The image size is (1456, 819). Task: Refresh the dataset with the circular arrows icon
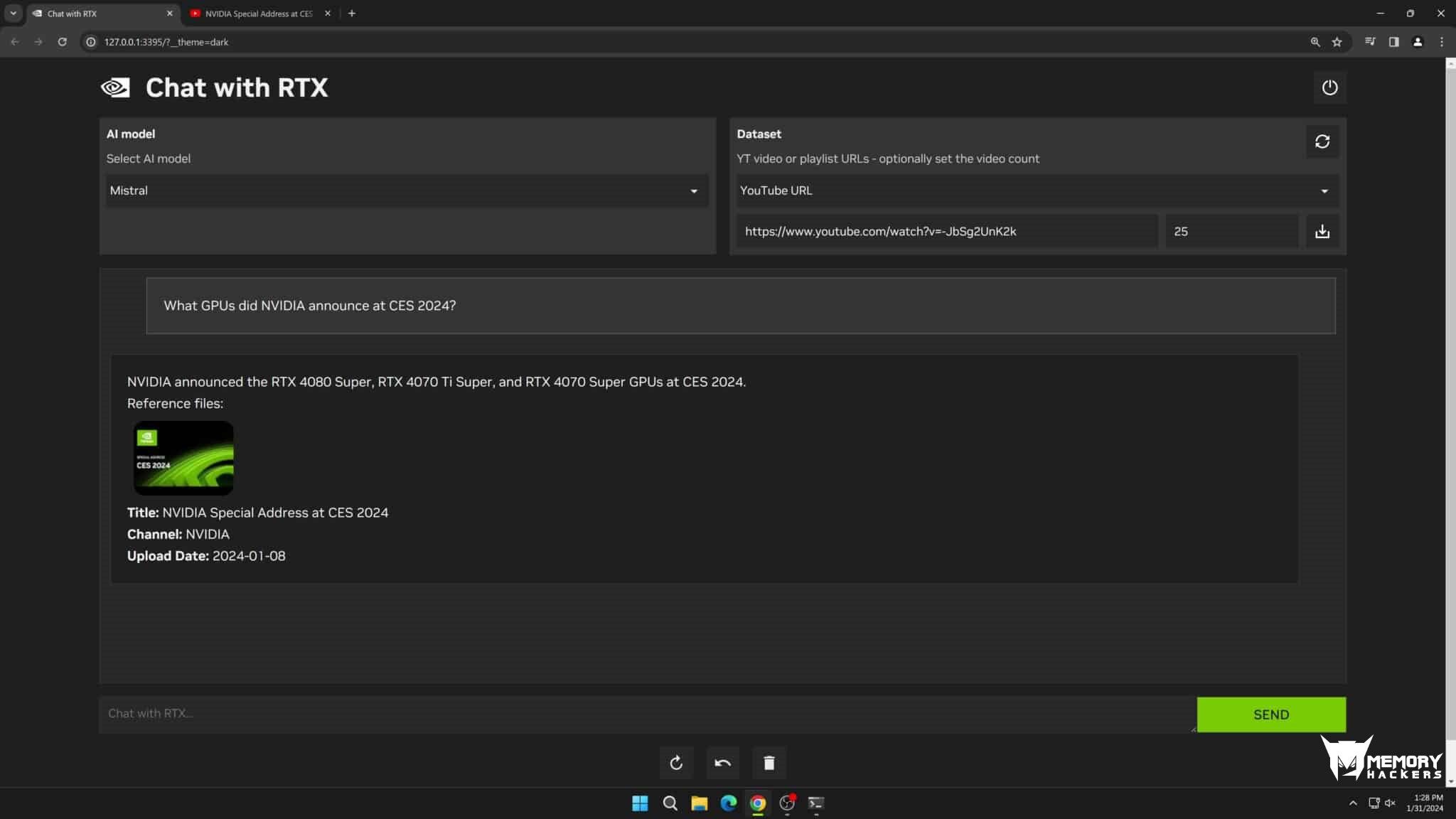[x=1322, y=141]
